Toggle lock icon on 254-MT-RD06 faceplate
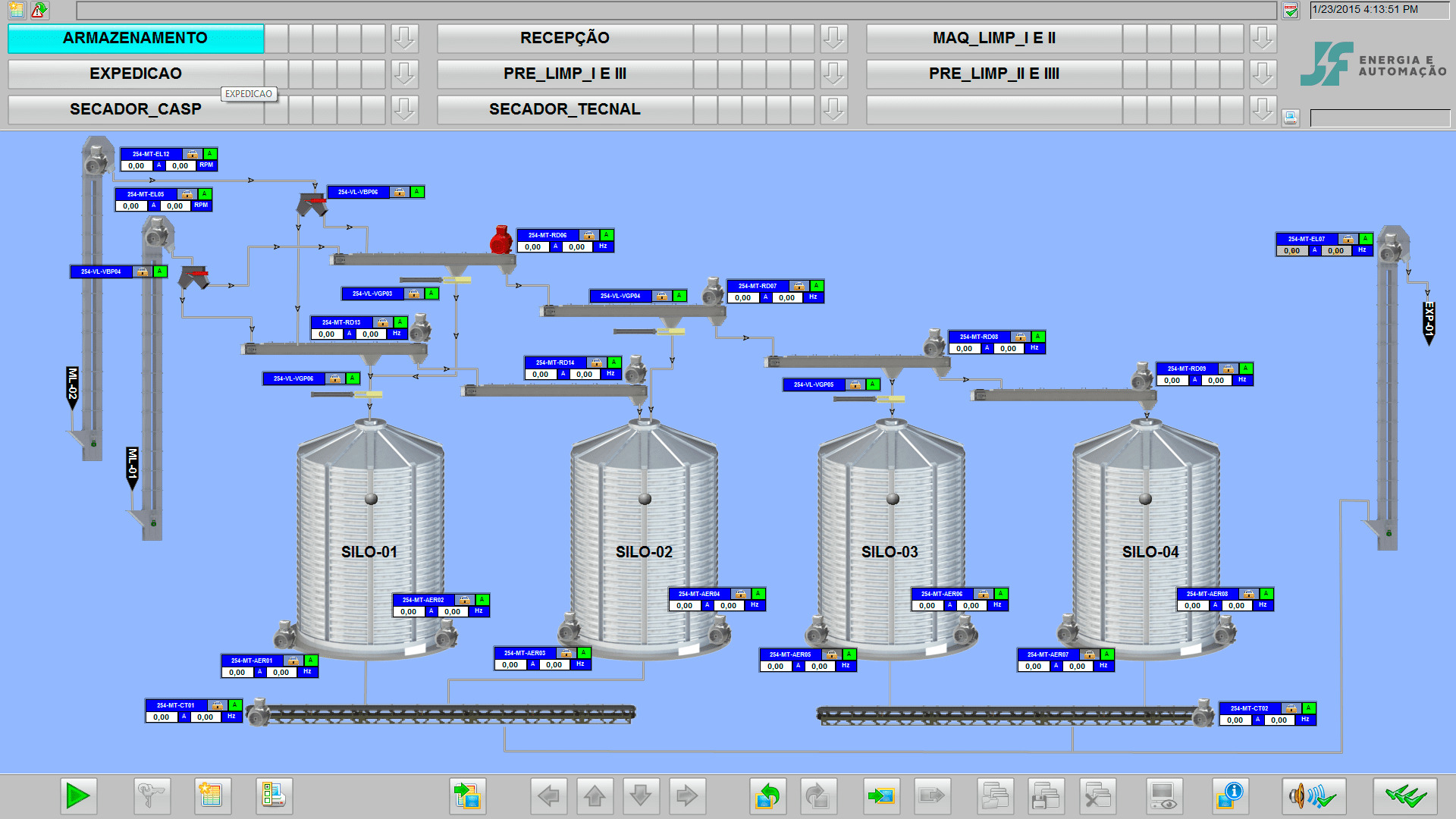 pyautogui.click(x=588, y=235)
